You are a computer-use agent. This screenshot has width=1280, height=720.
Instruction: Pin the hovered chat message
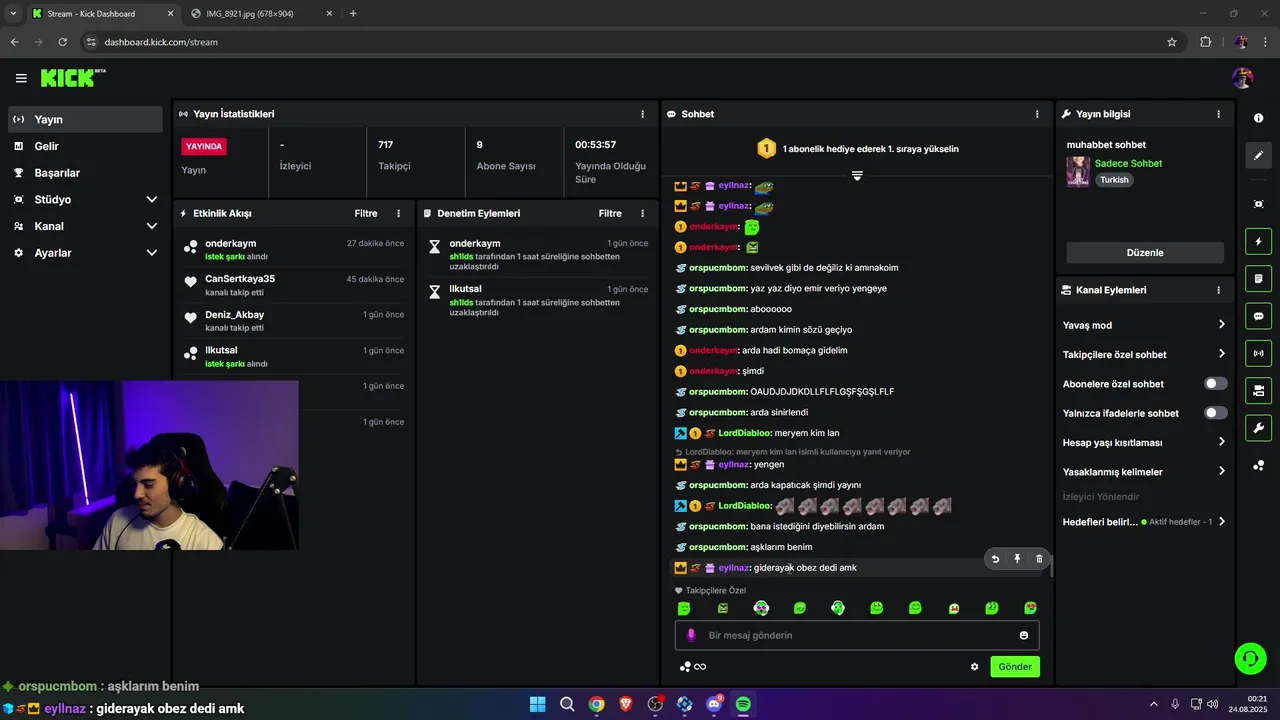1017,559
